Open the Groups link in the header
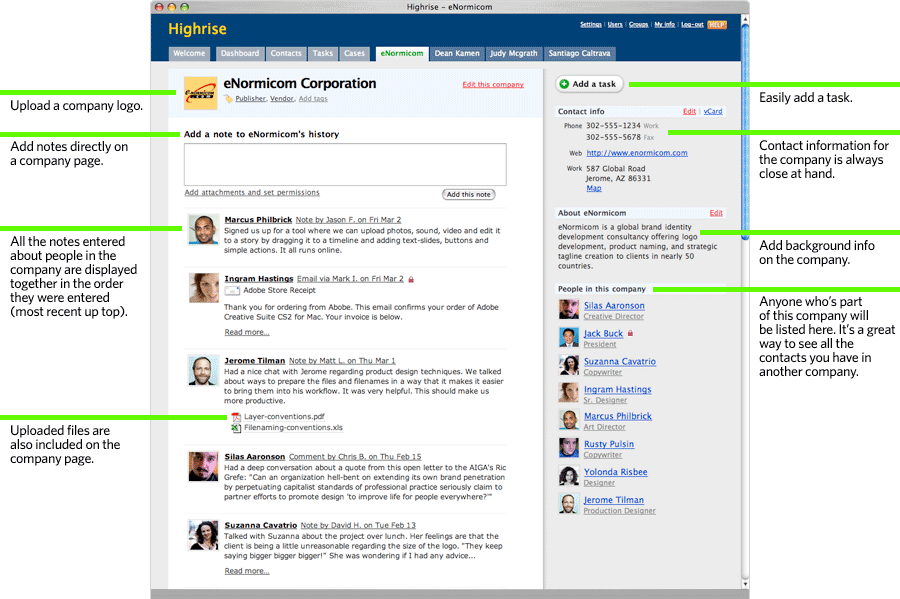The height and width of the screenshot is (599, 900). [638, 25]
